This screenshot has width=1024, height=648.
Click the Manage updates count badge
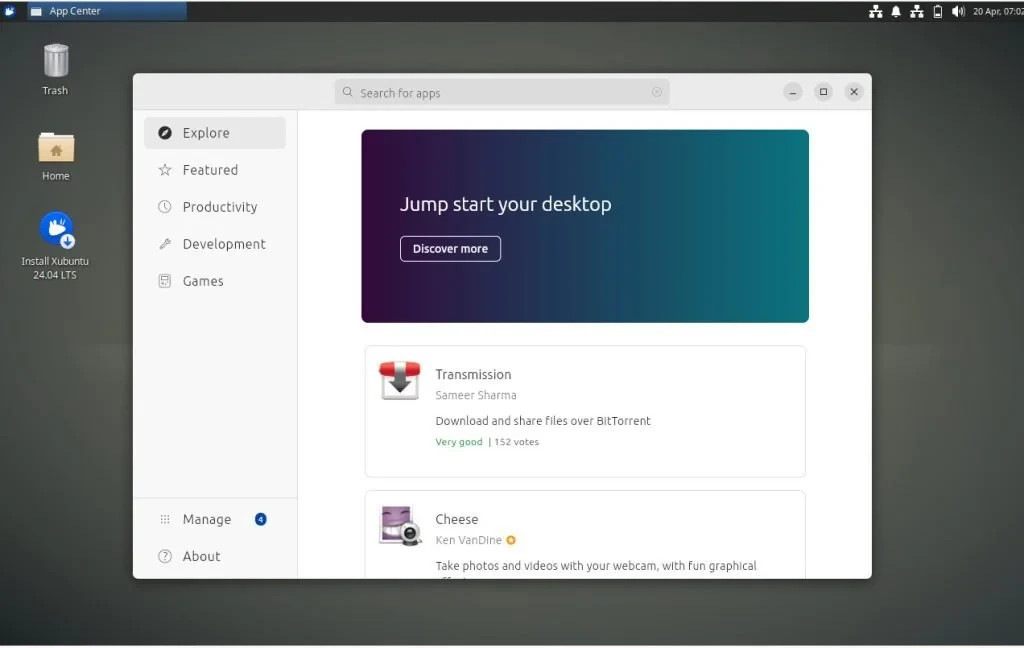click(x=261, y=519)
